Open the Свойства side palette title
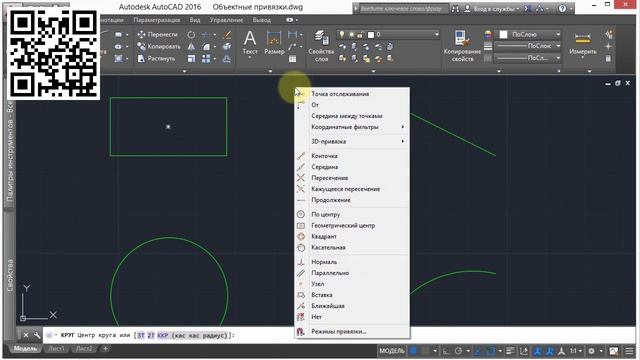The width and height of the screenshot is (640, 360). (x=10, y=275)
